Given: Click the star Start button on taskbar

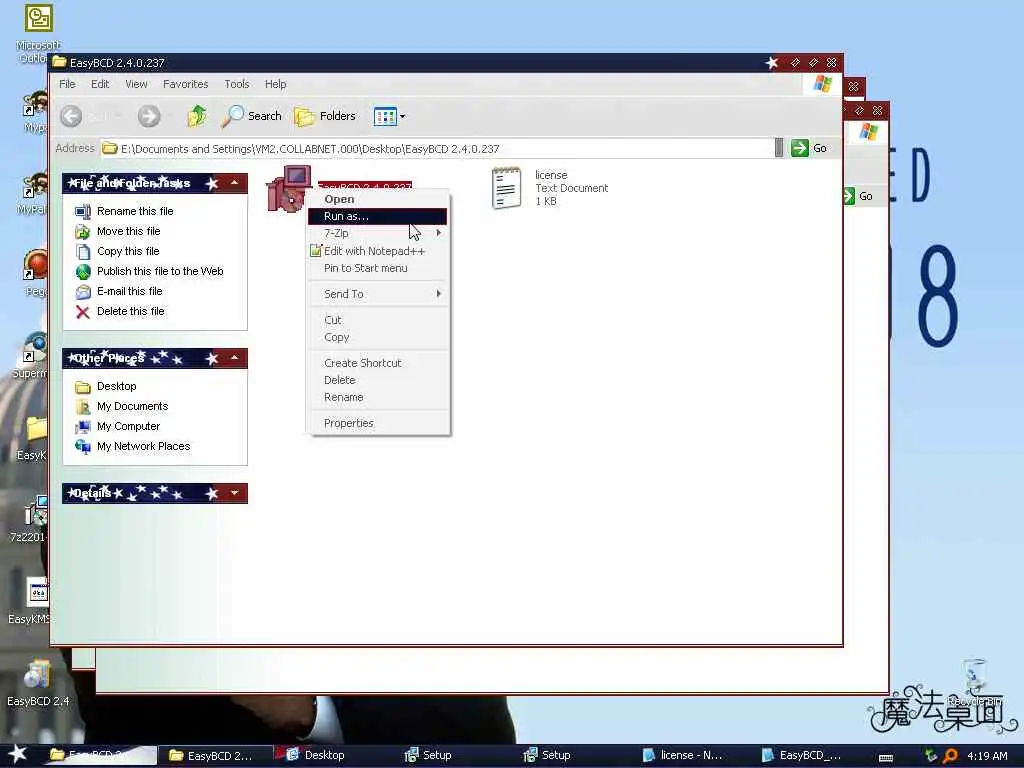Looking at the screenshot, I should [18, 754].
